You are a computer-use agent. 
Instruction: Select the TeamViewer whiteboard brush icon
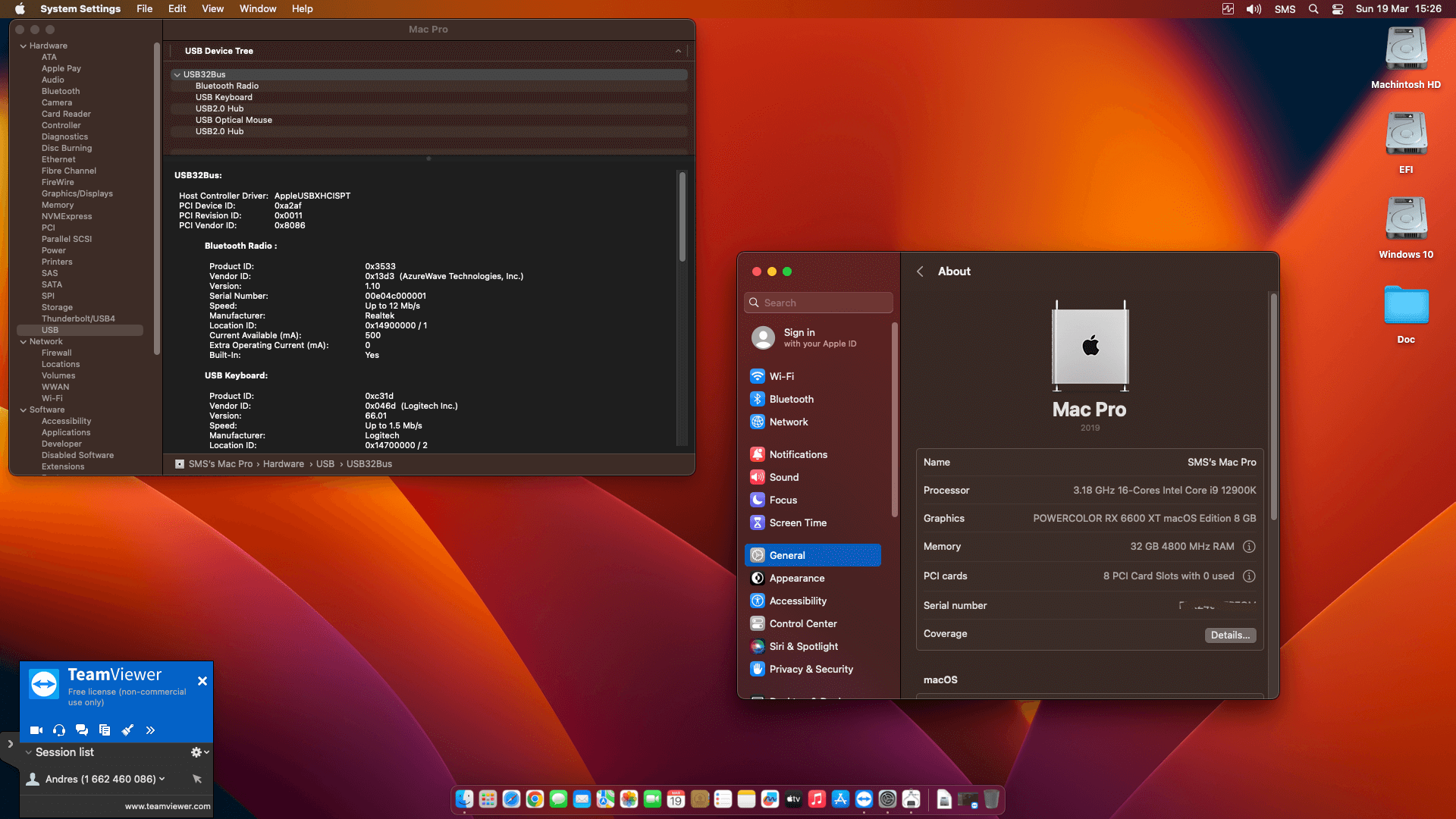127,730
